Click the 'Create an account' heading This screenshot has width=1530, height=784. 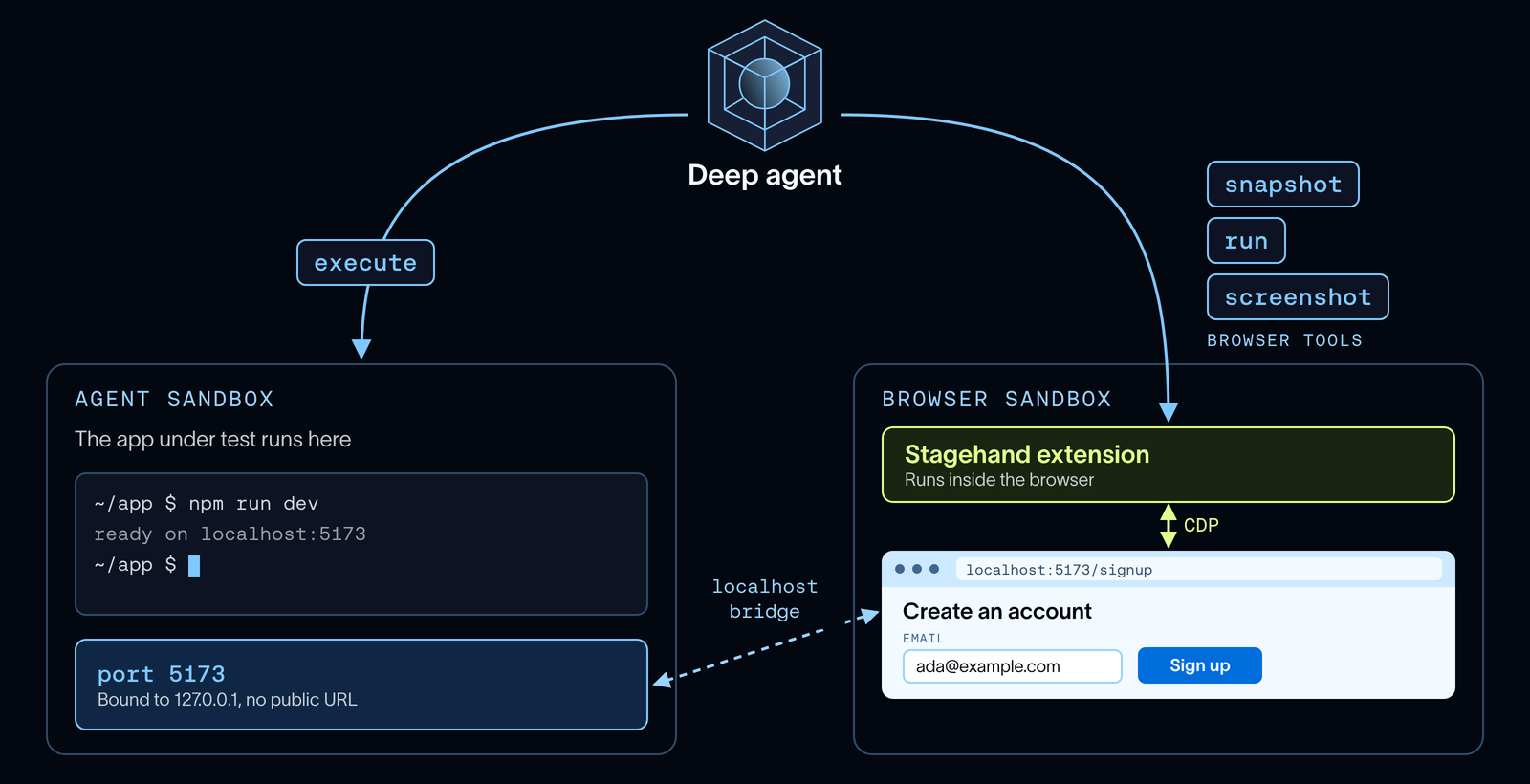[x=997, y=611]
